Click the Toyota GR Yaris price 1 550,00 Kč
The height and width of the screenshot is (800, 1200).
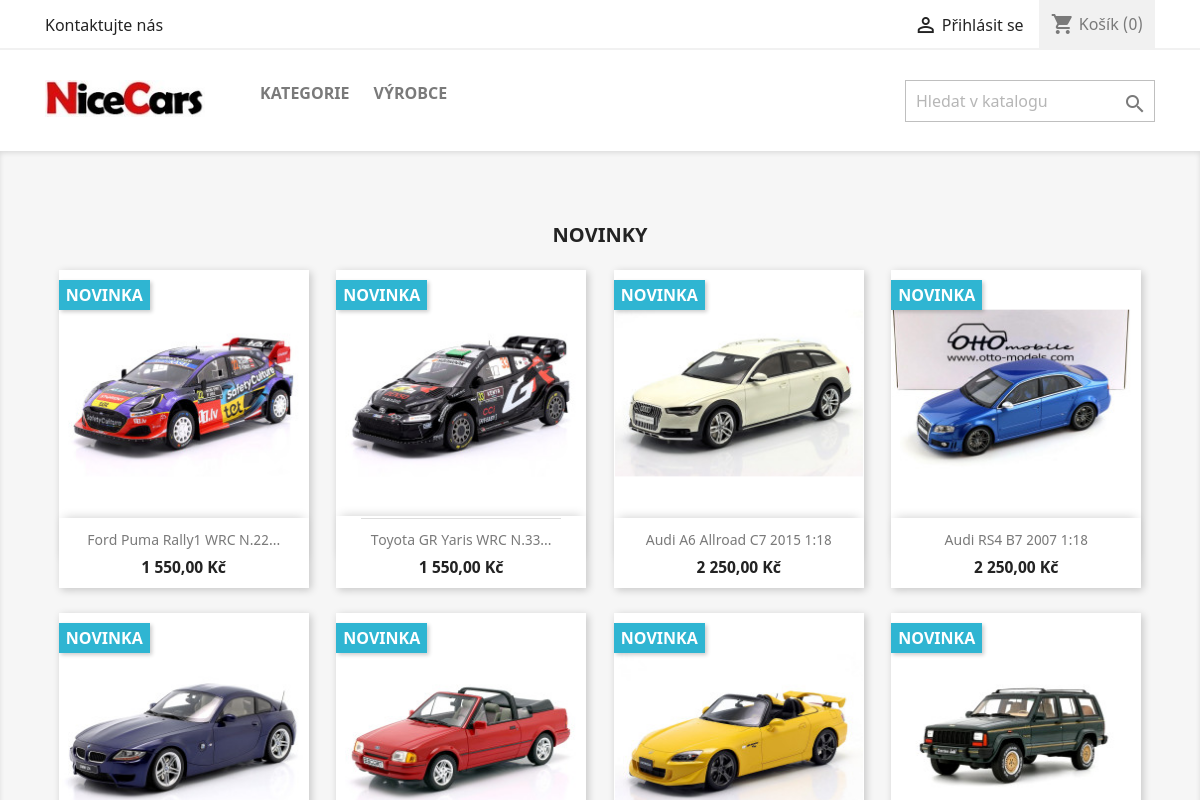pyautogui.click(x=461, y=567)
